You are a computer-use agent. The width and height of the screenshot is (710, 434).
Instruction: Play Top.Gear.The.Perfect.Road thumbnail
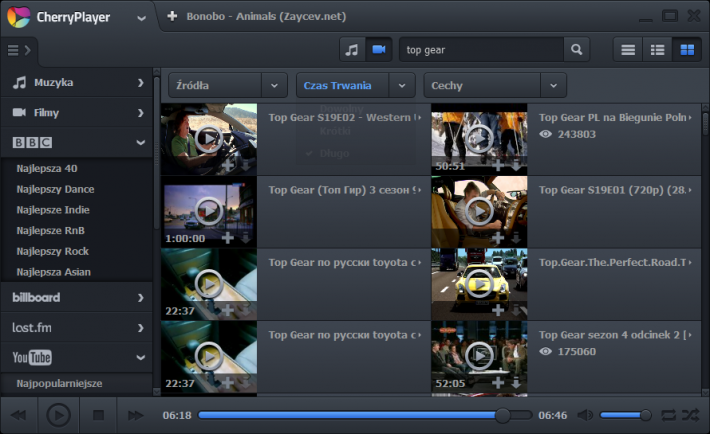pos(479,284)
